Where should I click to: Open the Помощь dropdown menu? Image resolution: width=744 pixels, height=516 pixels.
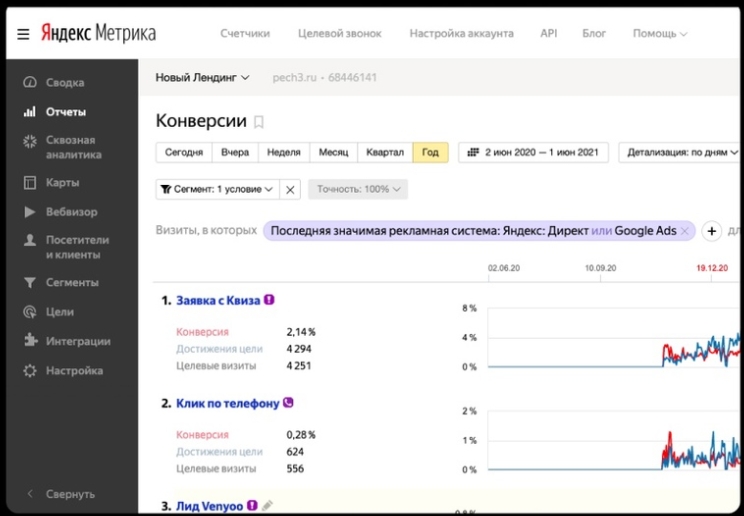pos(660,34)
